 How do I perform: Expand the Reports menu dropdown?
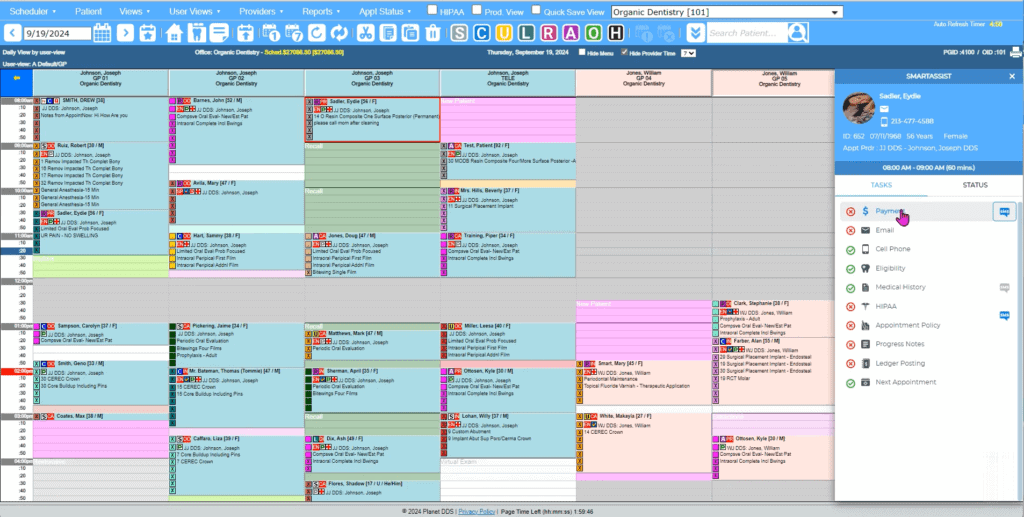[321, 11]
